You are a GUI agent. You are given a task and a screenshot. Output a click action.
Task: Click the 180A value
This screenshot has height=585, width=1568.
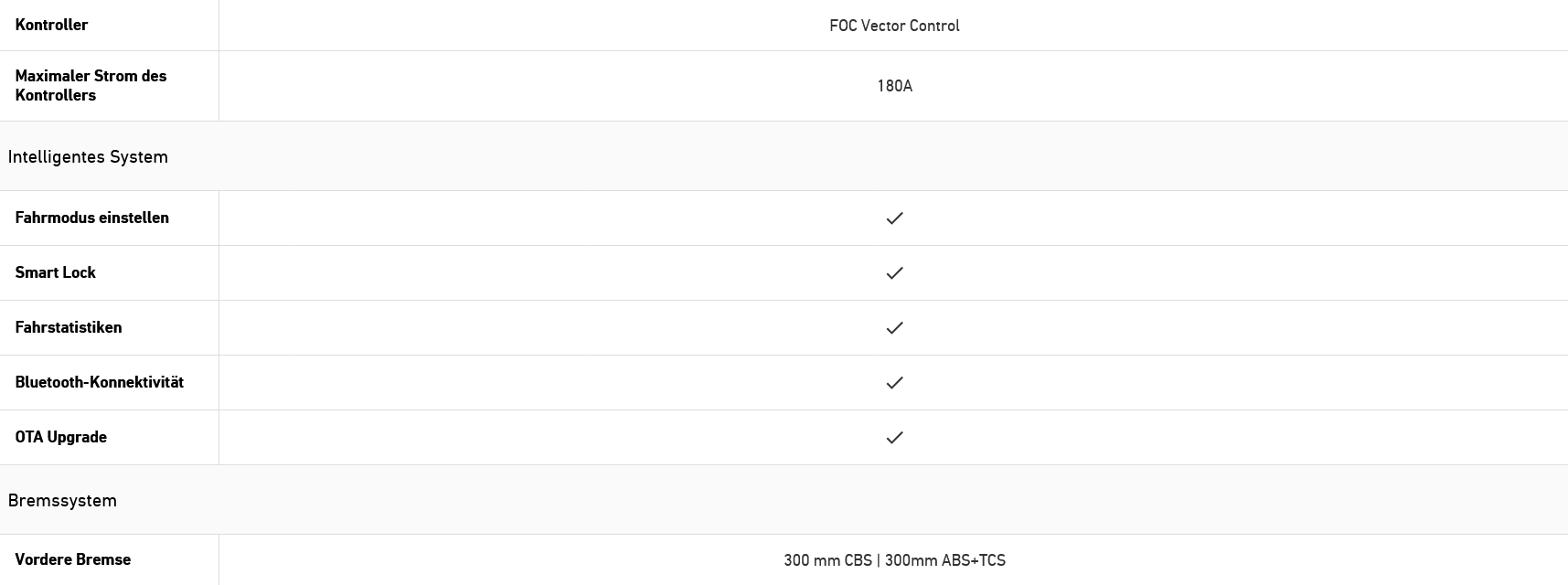tap(894, 86)
